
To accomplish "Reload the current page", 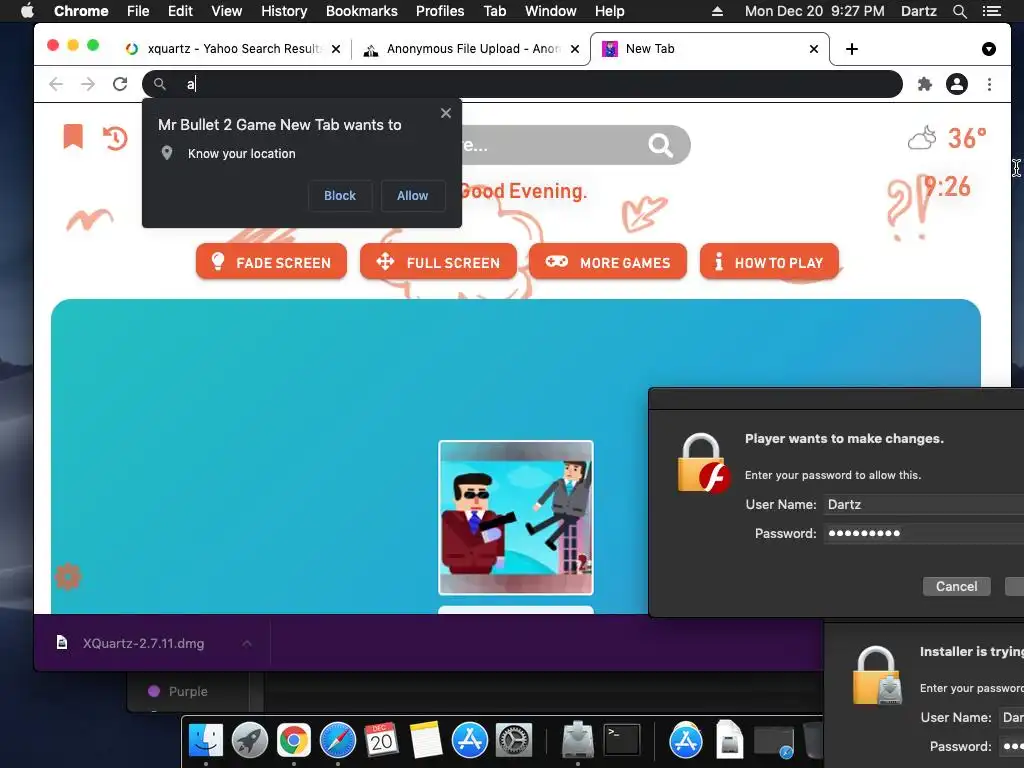I will click(120, 84).
